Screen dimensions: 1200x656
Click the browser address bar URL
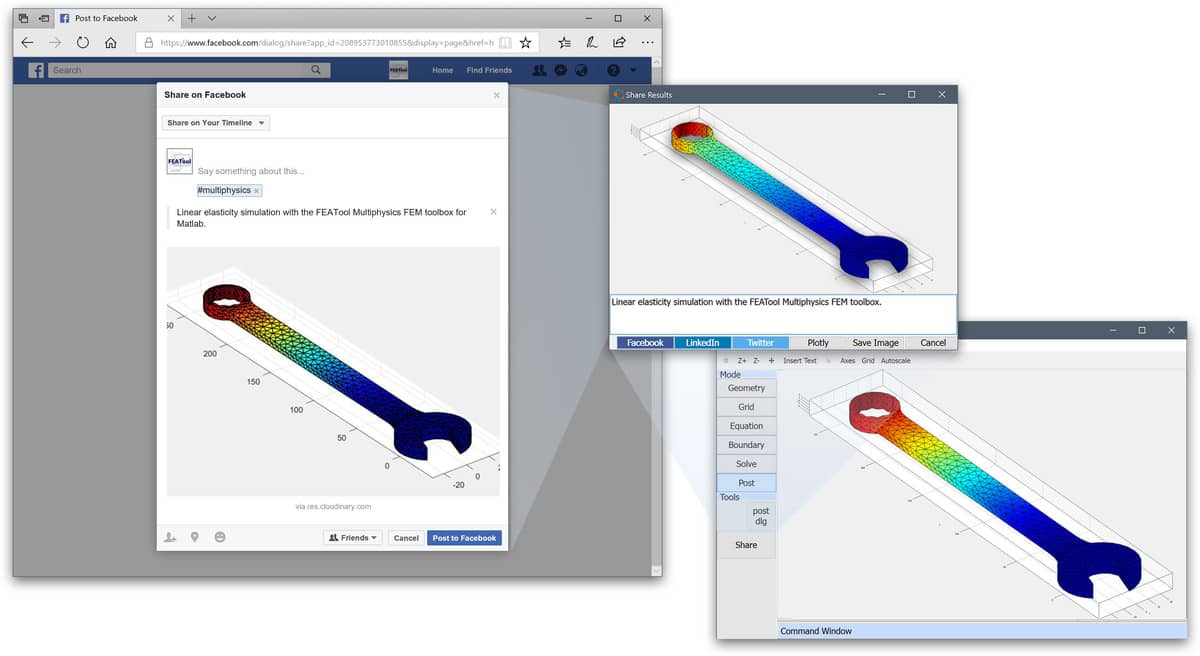(x=327, y=43)
